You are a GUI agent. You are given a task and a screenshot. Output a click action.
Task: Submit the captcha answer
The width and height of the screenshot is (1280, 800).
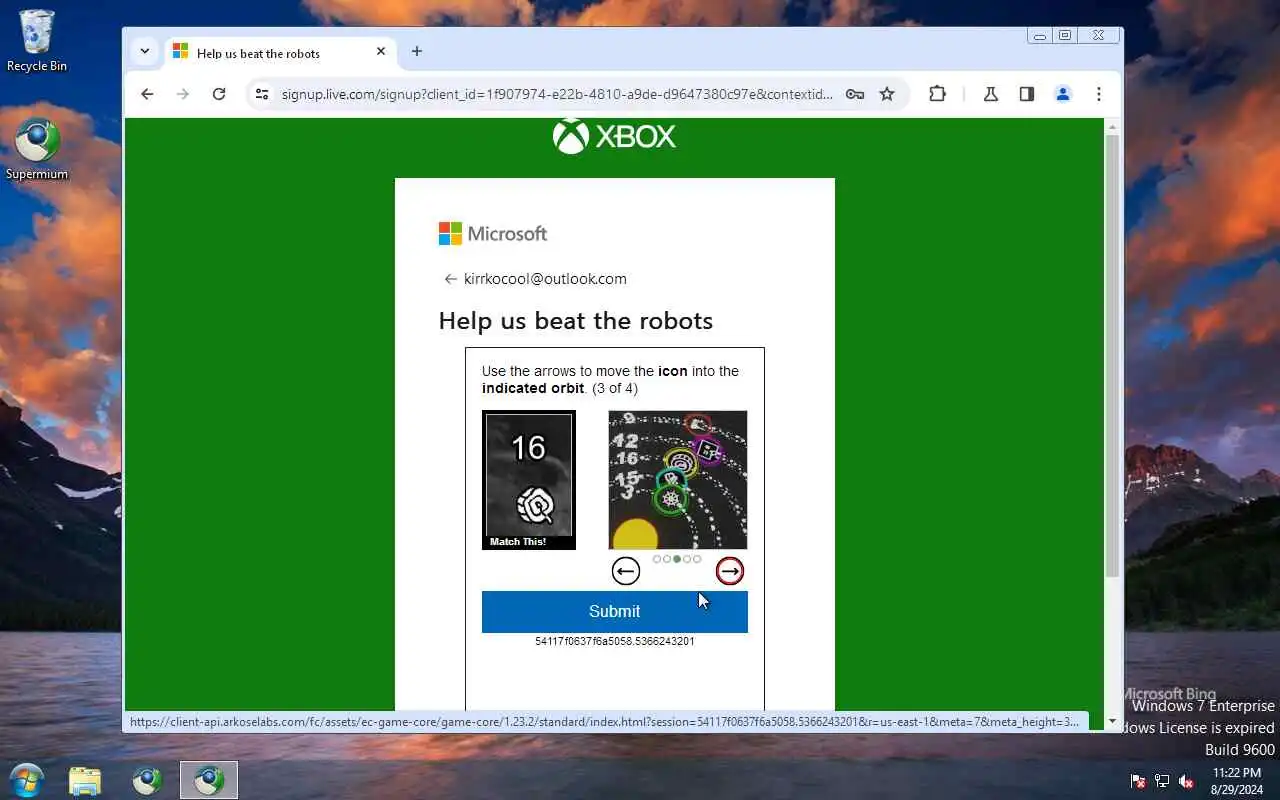615,611
